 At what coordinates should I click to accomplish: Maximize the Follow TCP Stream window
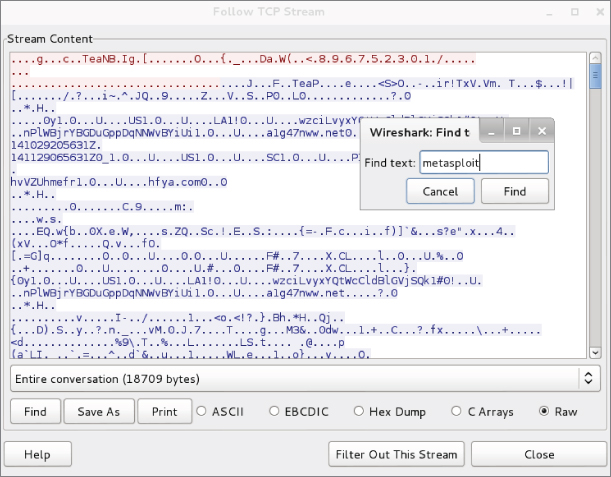(575, 12)
